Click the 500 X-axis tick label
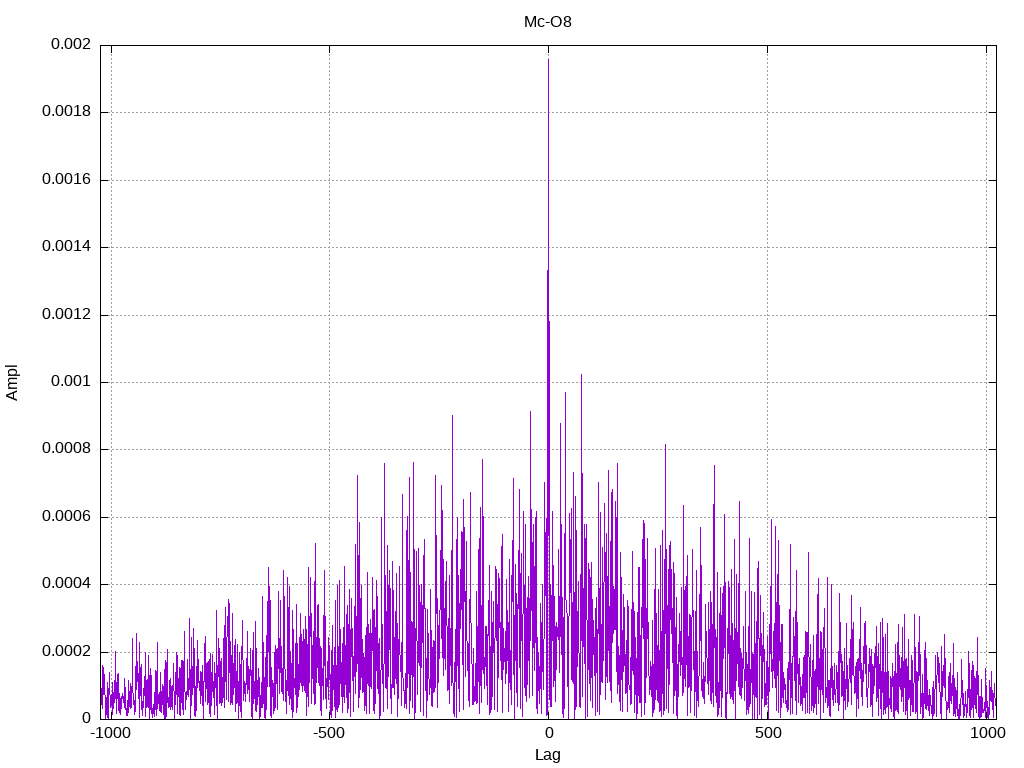Viewport: 1024px width, 768px height. (768, 733)
